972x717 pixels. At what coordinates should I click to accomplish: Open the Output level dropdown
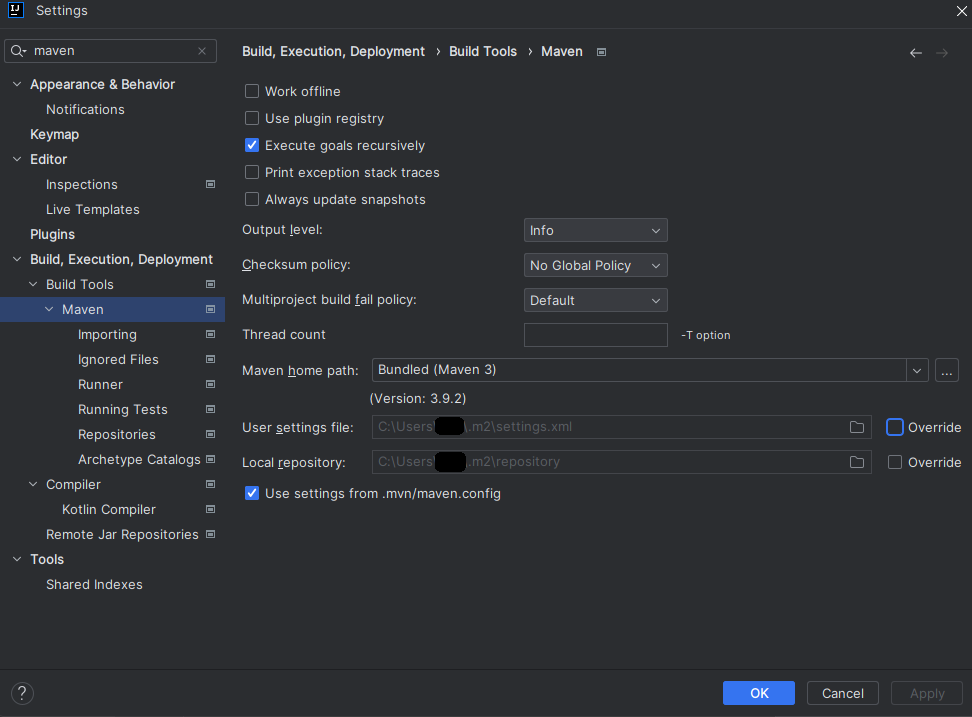coord(595,230)
